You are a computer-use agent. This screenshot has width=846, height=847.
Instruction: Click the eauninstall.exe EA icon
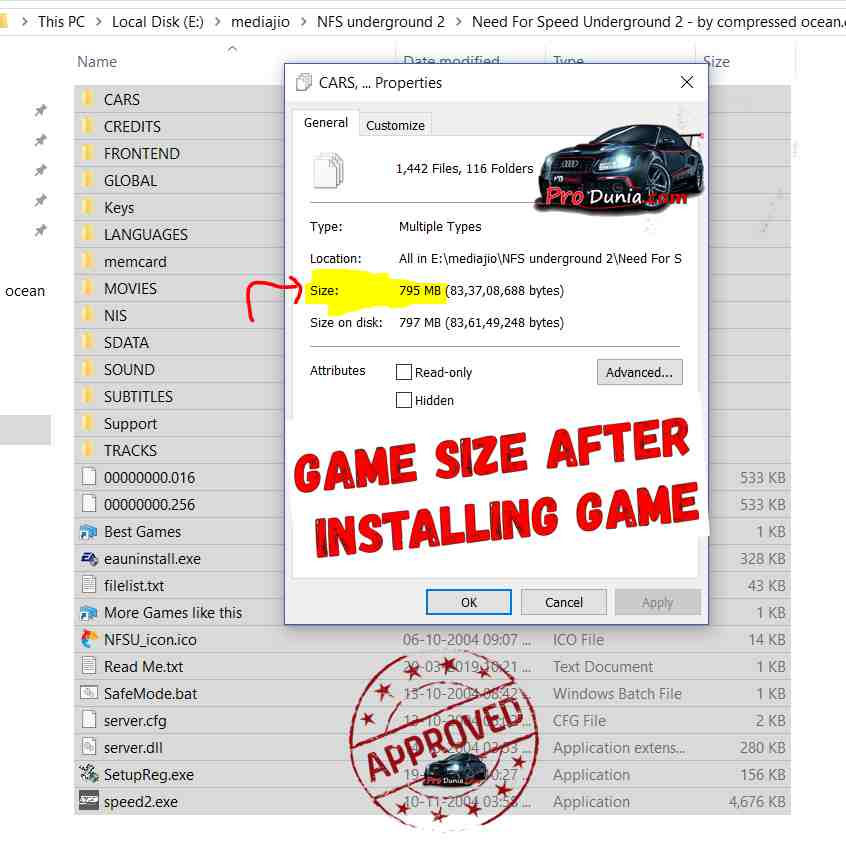pos(89,559)
